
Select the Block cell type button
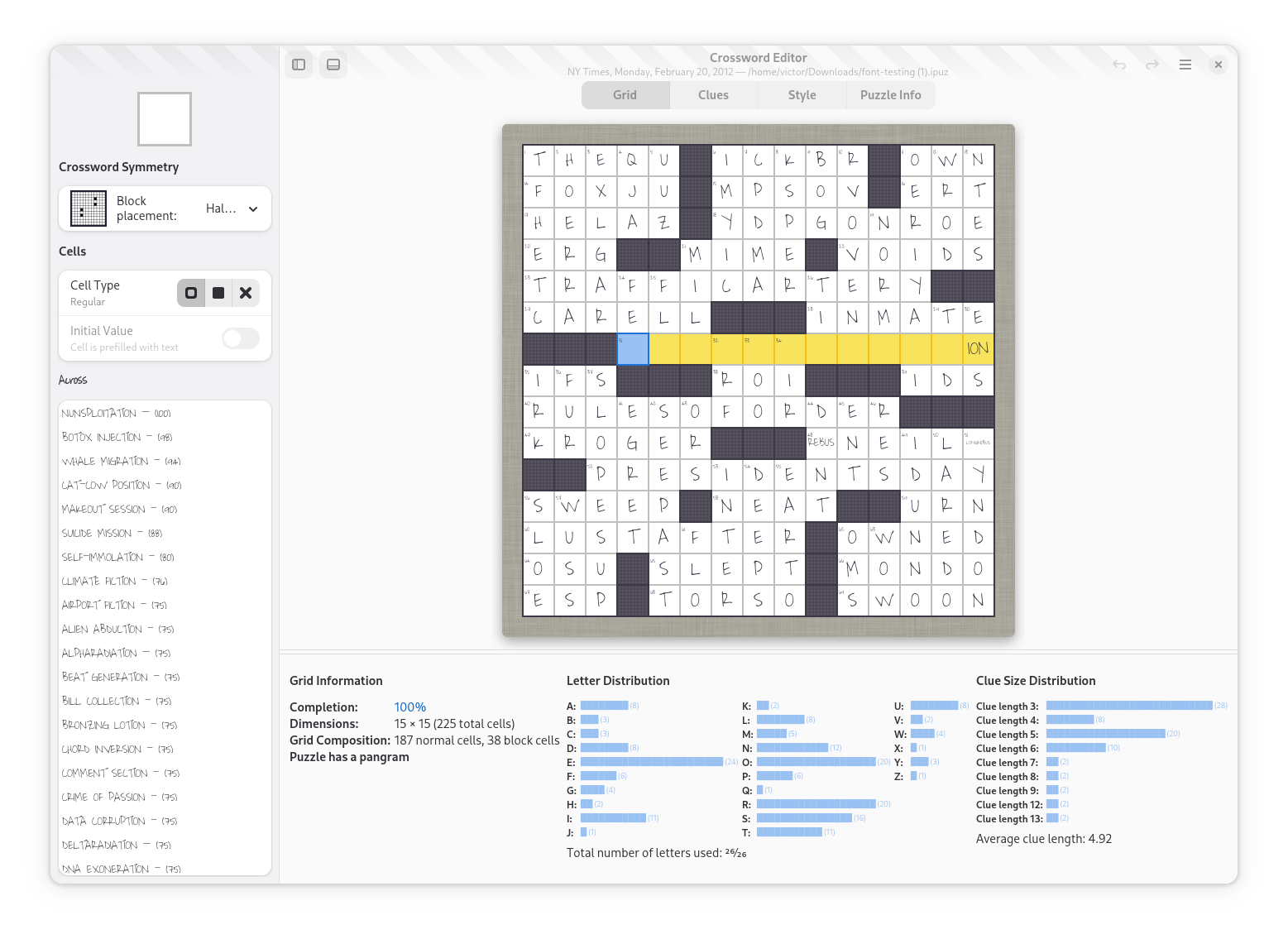[218, 293]
